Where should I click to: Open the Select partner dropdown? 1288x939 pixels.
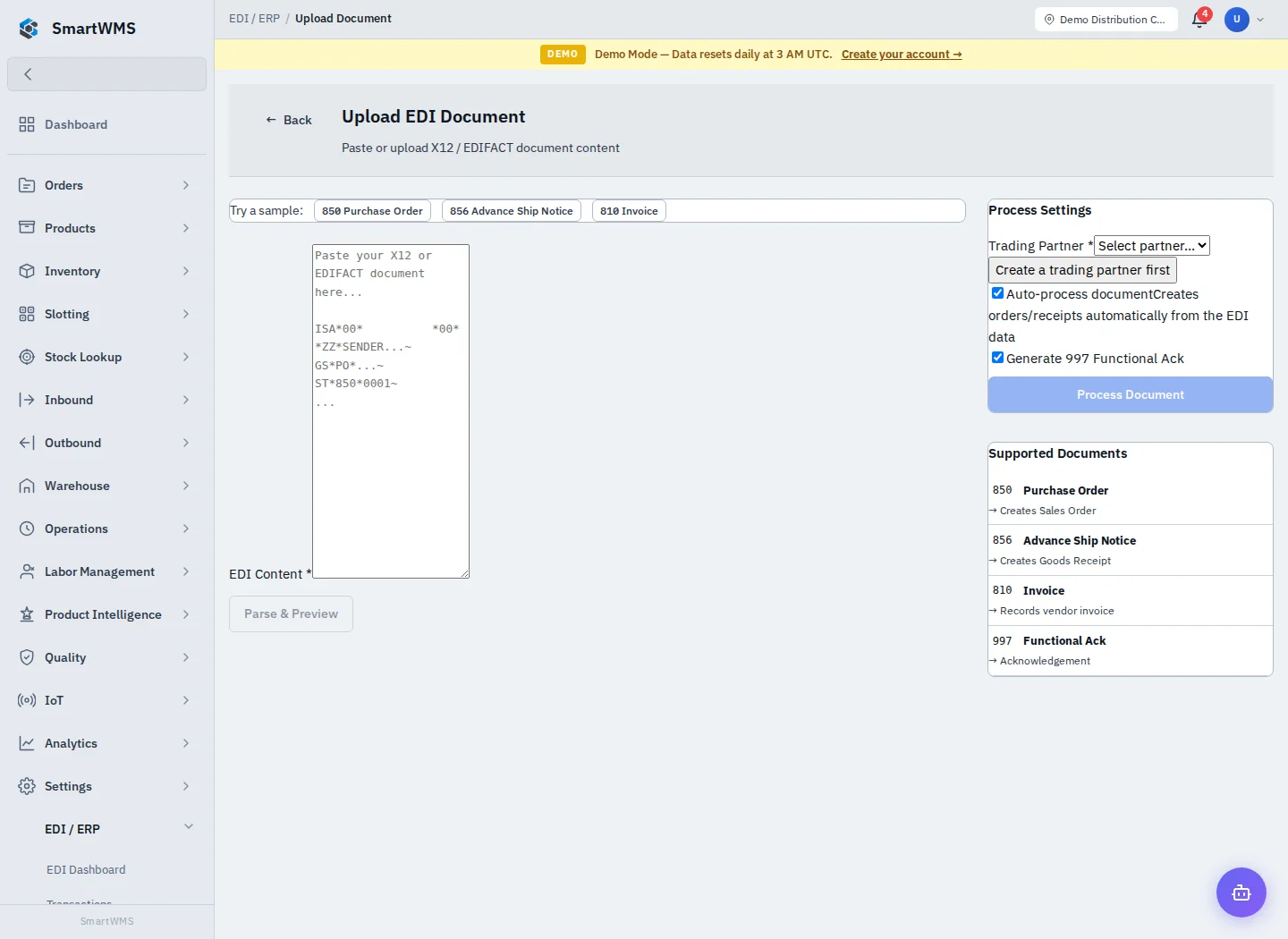click(x=1152, y=246)
